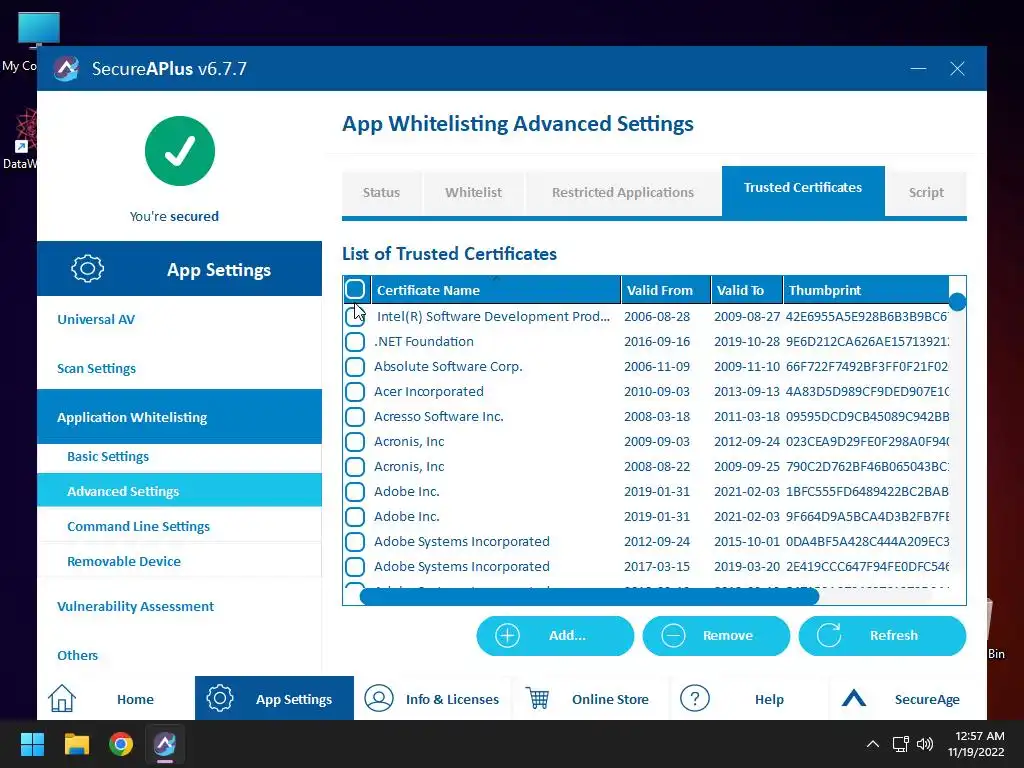
Task: Toggle the select-all certificates header checkbox
Action: (355, 289)
